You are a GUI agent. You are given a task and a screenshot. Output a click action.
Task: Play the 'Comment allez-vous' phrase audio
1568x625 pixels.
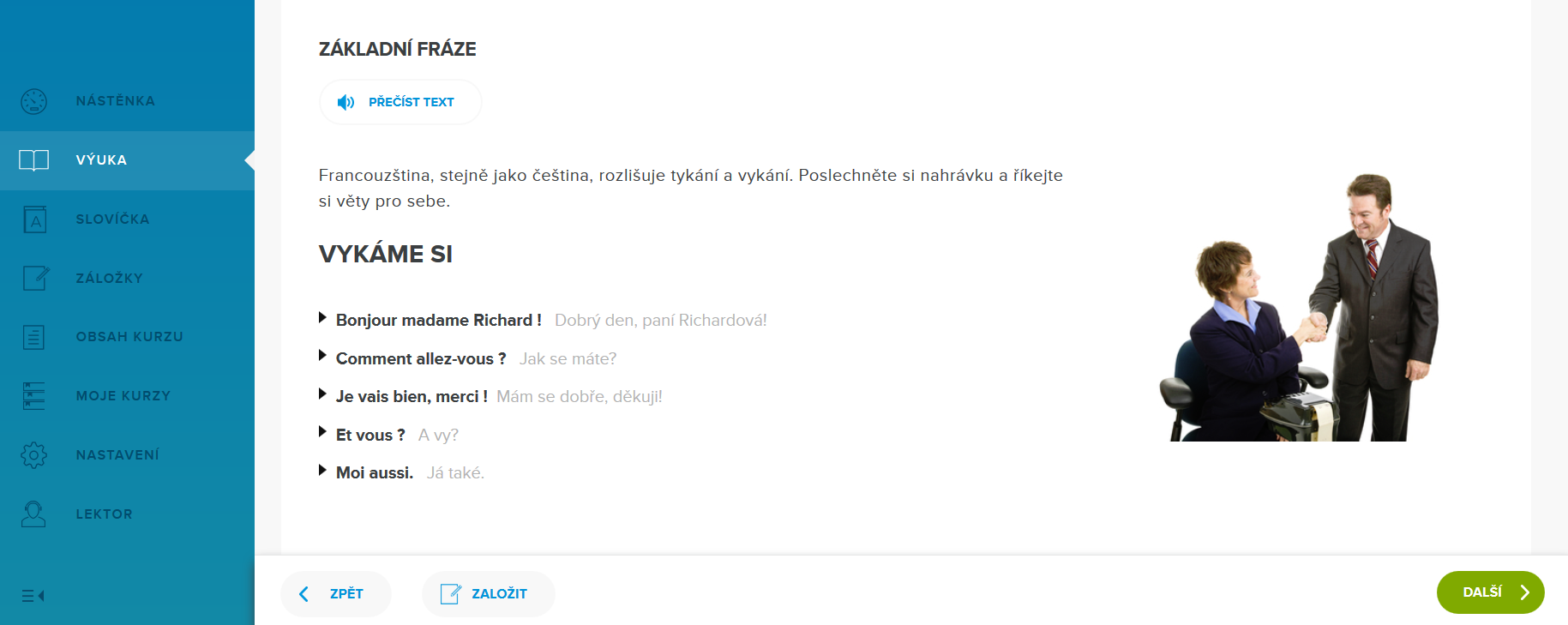tap(323, 356)
